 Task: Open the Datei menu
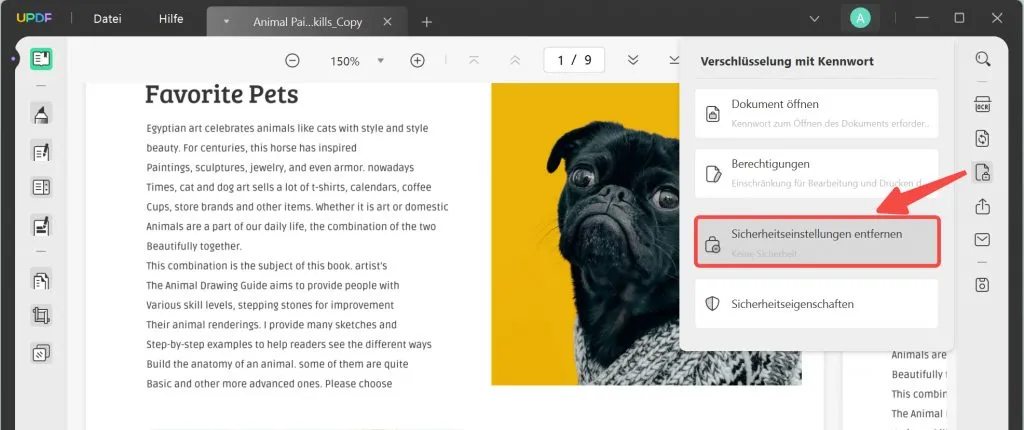click(x=108, y=20)
